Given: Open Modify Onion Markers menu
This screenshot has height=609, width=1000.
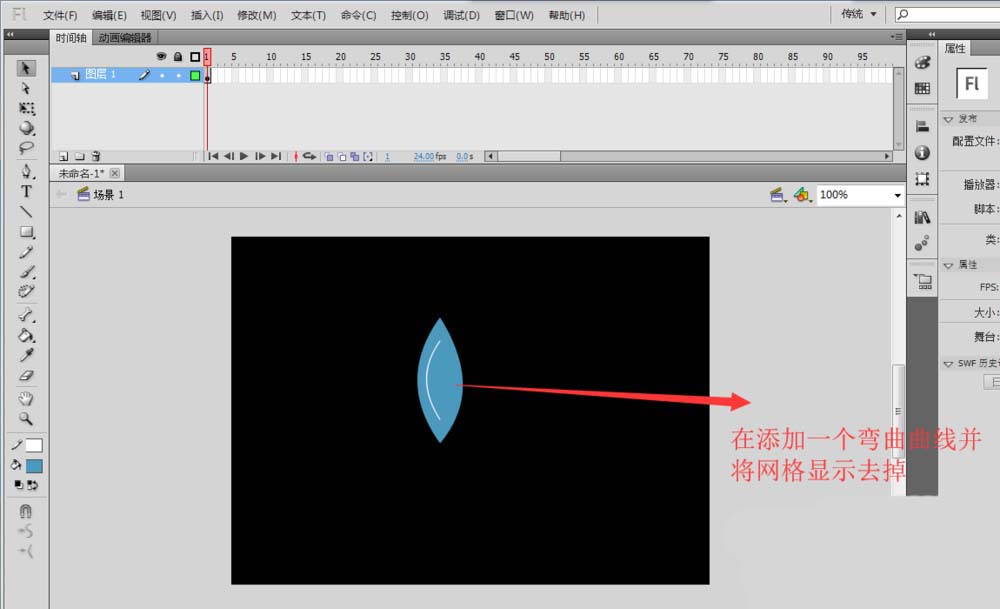Looking at the screenshot, I should click(x=368, y=156).
